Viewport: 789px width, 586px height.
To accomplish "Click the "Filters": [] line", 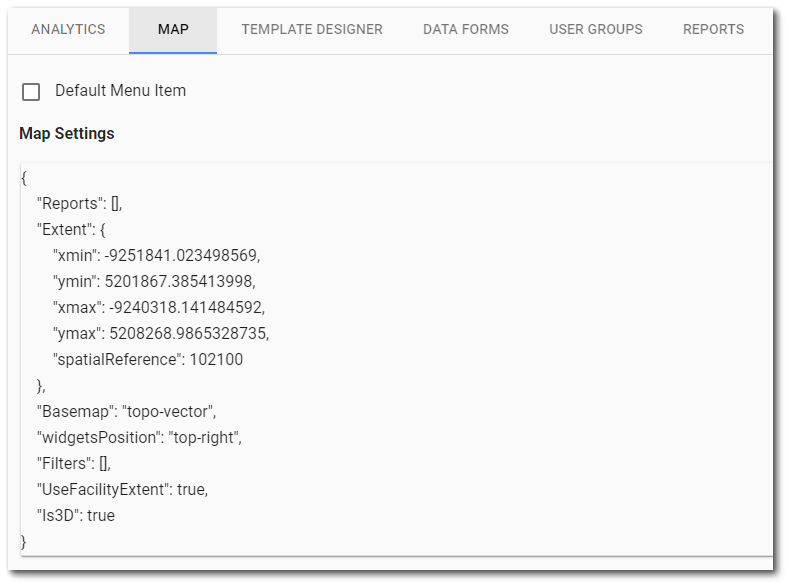I will point(74,464).
